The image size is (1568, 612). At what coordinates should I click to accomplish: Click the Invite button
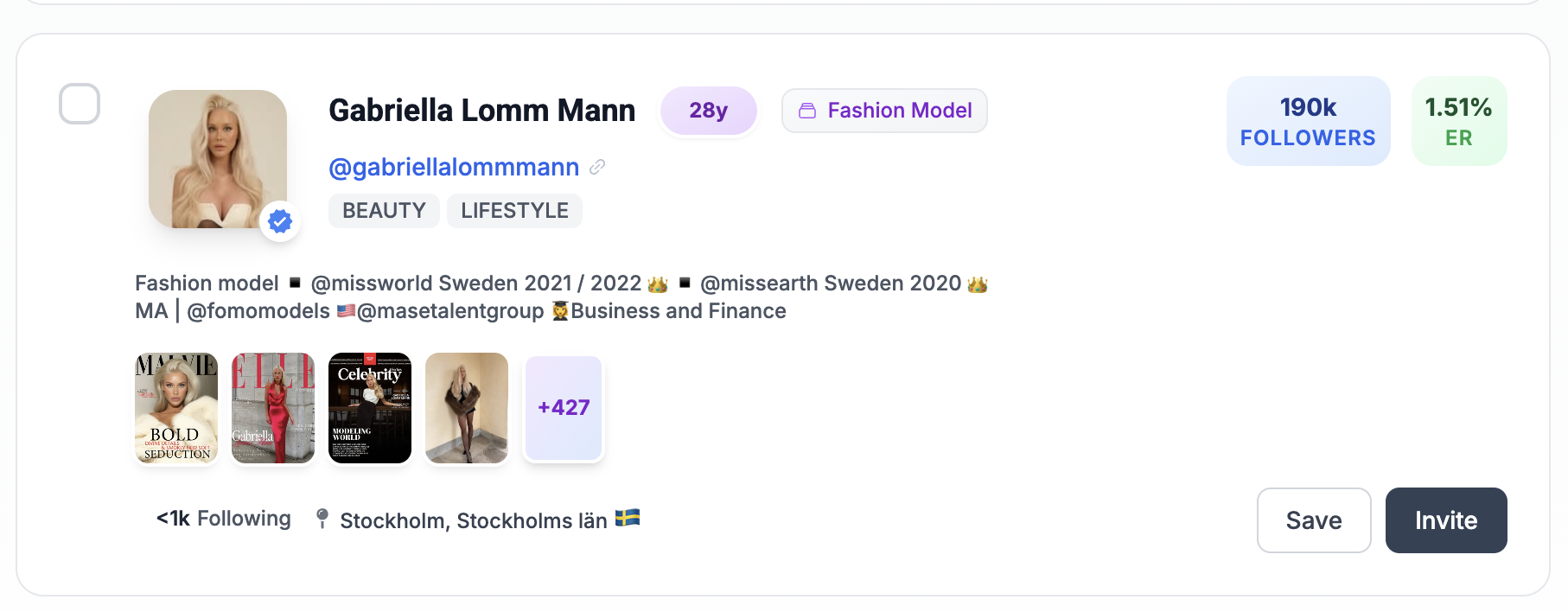[x=1445, y=520]
